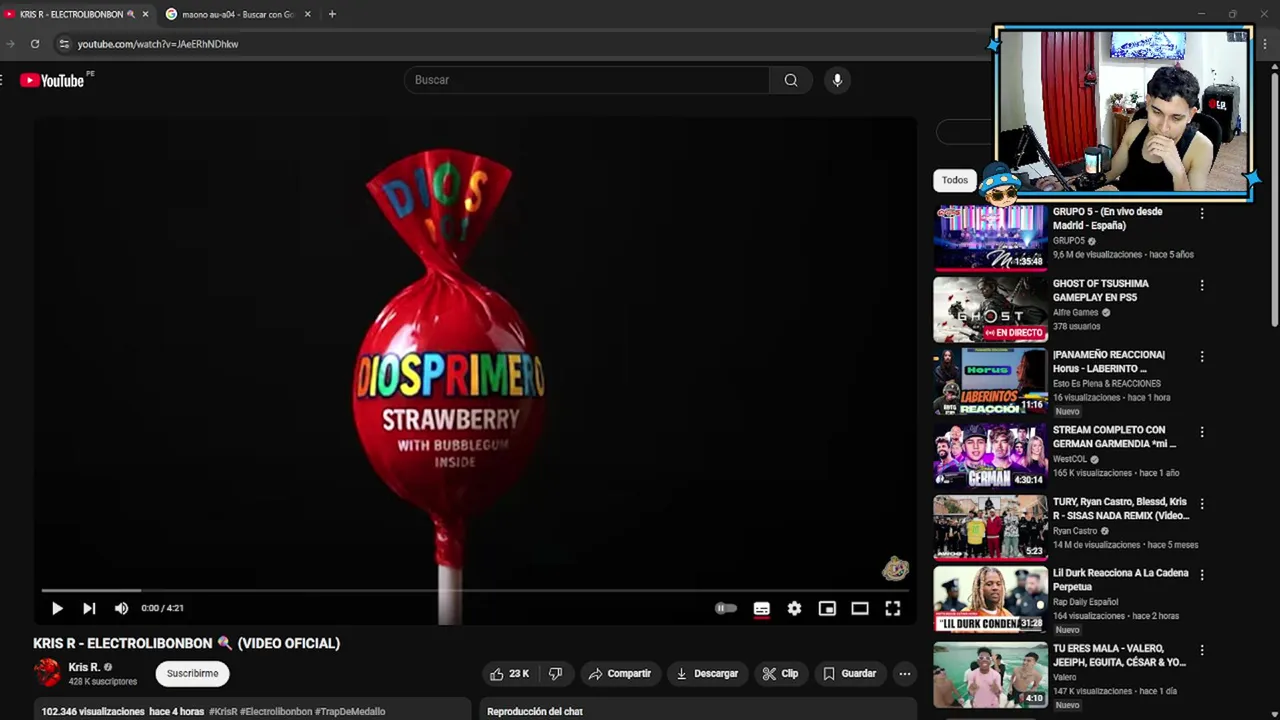Viewport: 1280px width, 720px height.
Task: Play the video with the play button
Action: (x=57, y=608)
